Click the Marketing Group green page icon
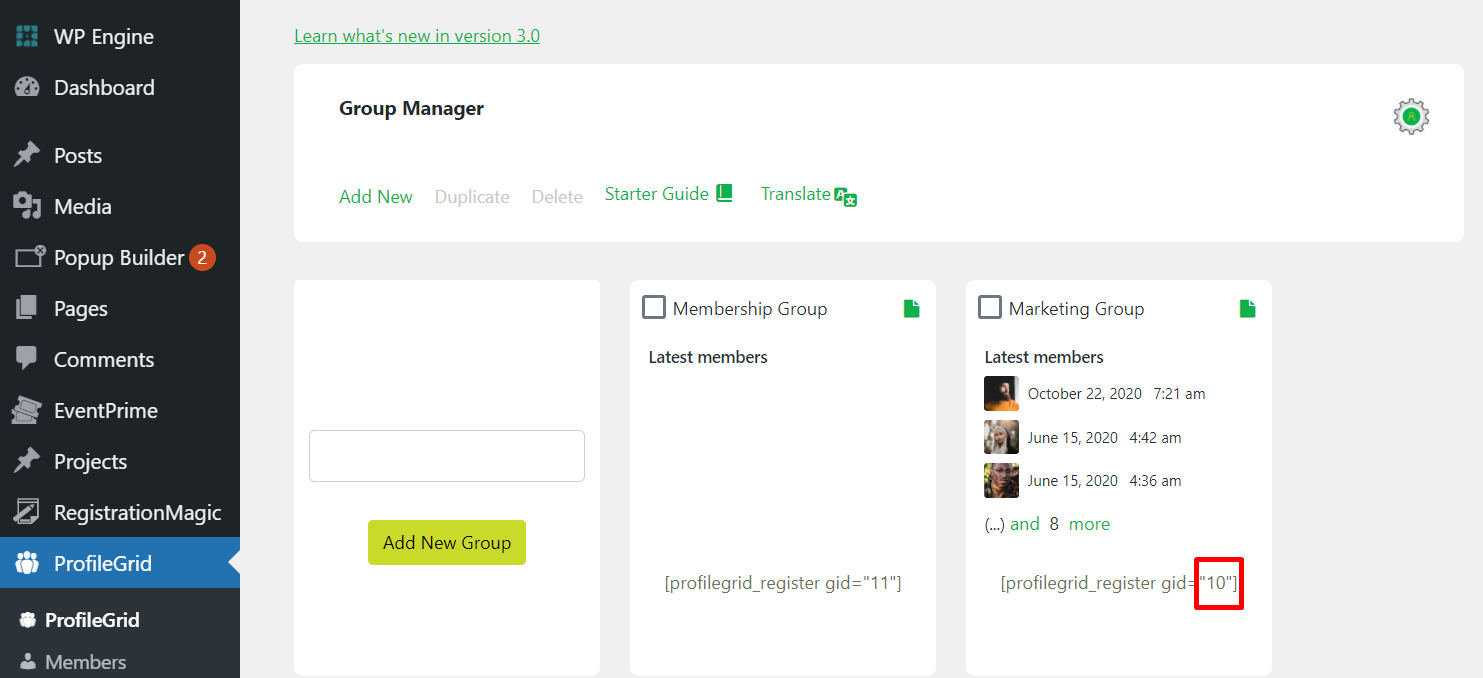Screen dimensions: 1483x678 tap(1247, 309)
